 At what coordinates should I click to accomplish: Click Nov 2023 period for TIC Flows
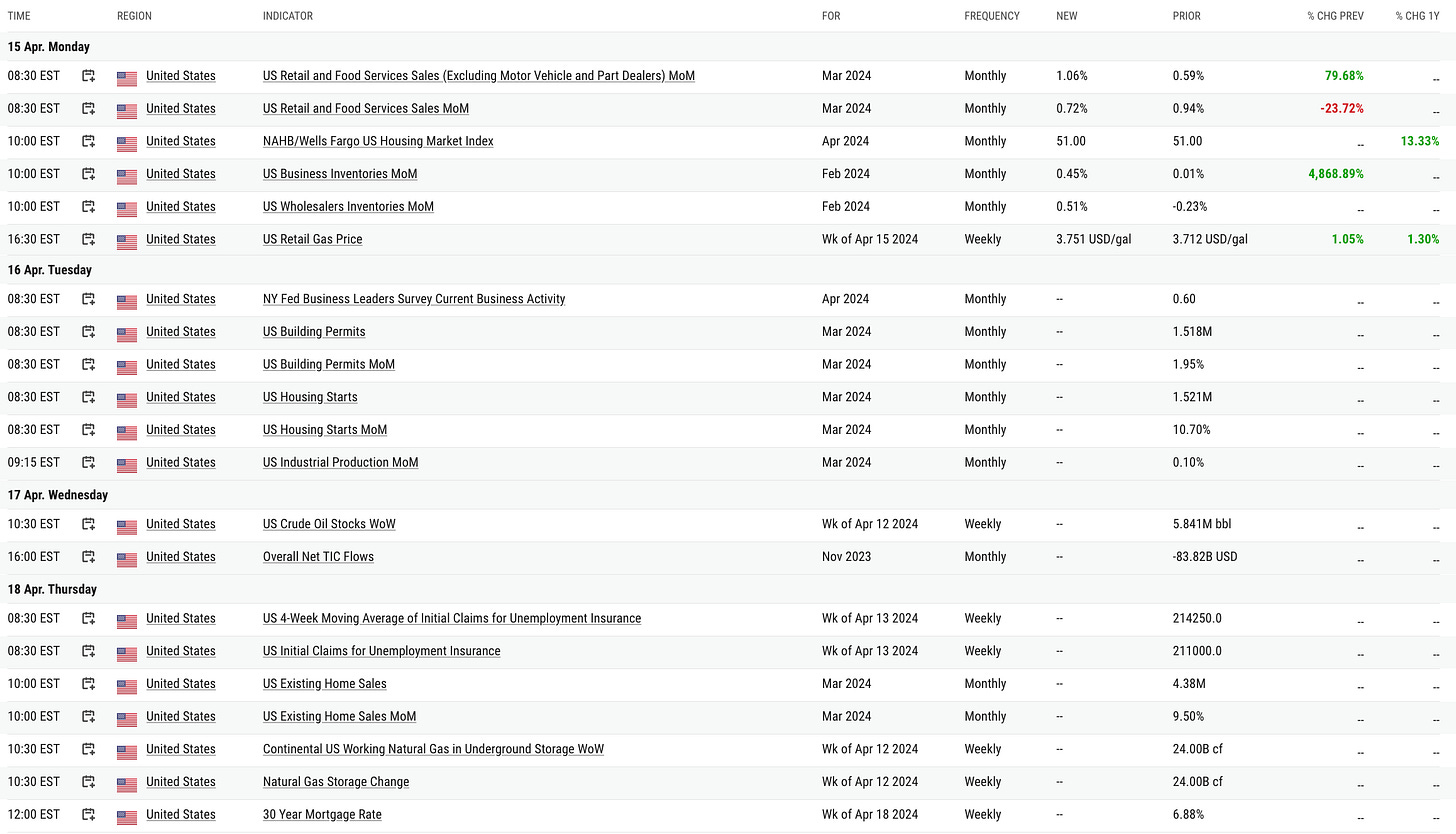846,557
